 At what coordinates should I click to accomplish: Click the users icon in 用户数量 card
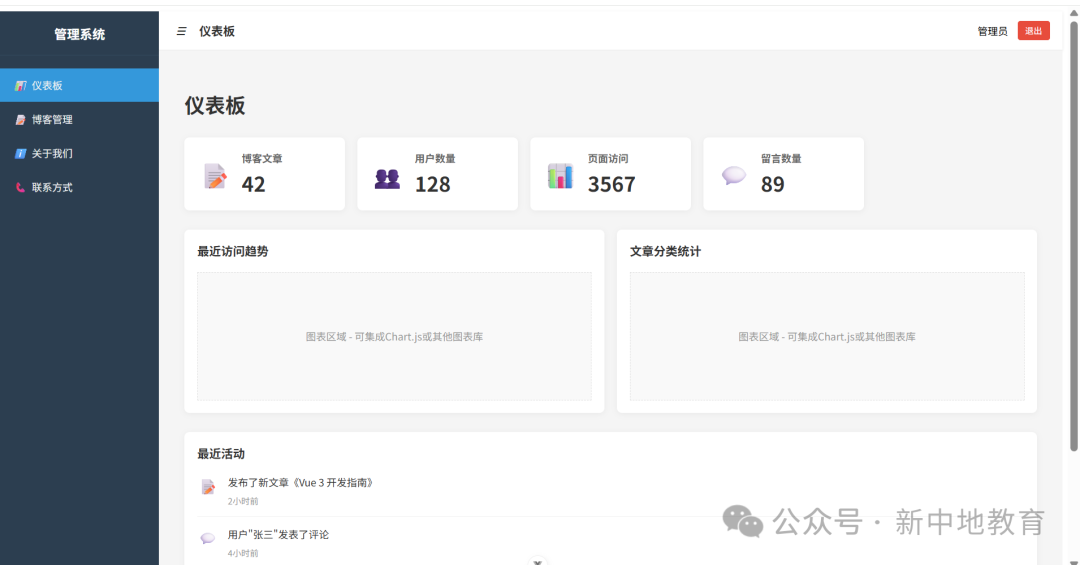click(387, 178)
